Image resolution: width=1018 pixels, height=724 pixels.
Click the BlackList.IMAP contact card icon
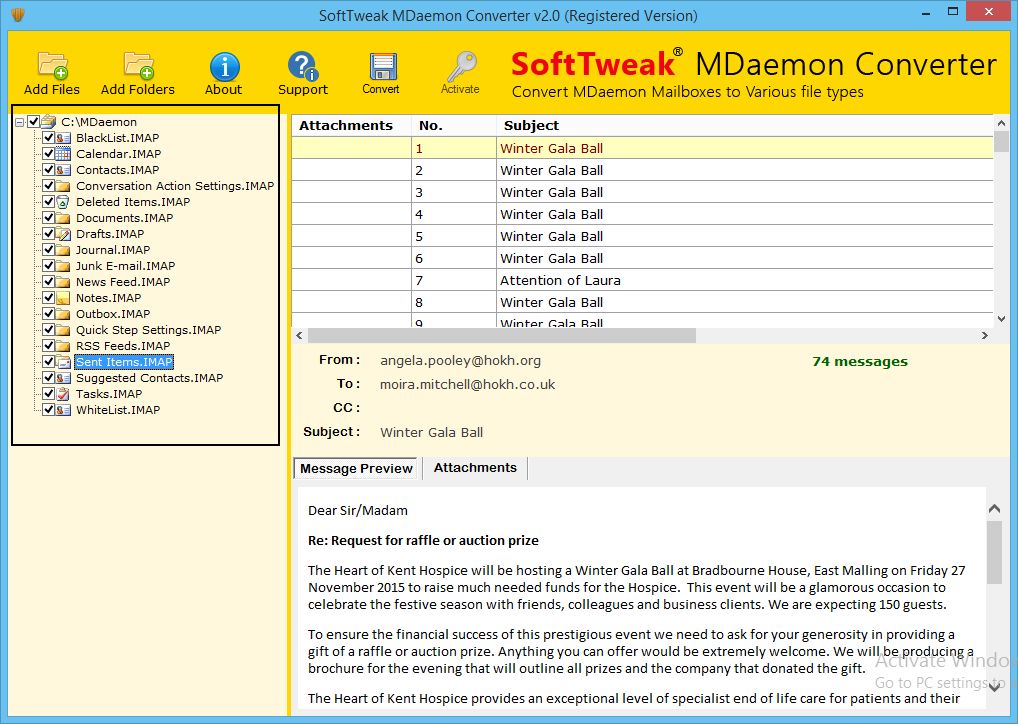click(63, 138)
